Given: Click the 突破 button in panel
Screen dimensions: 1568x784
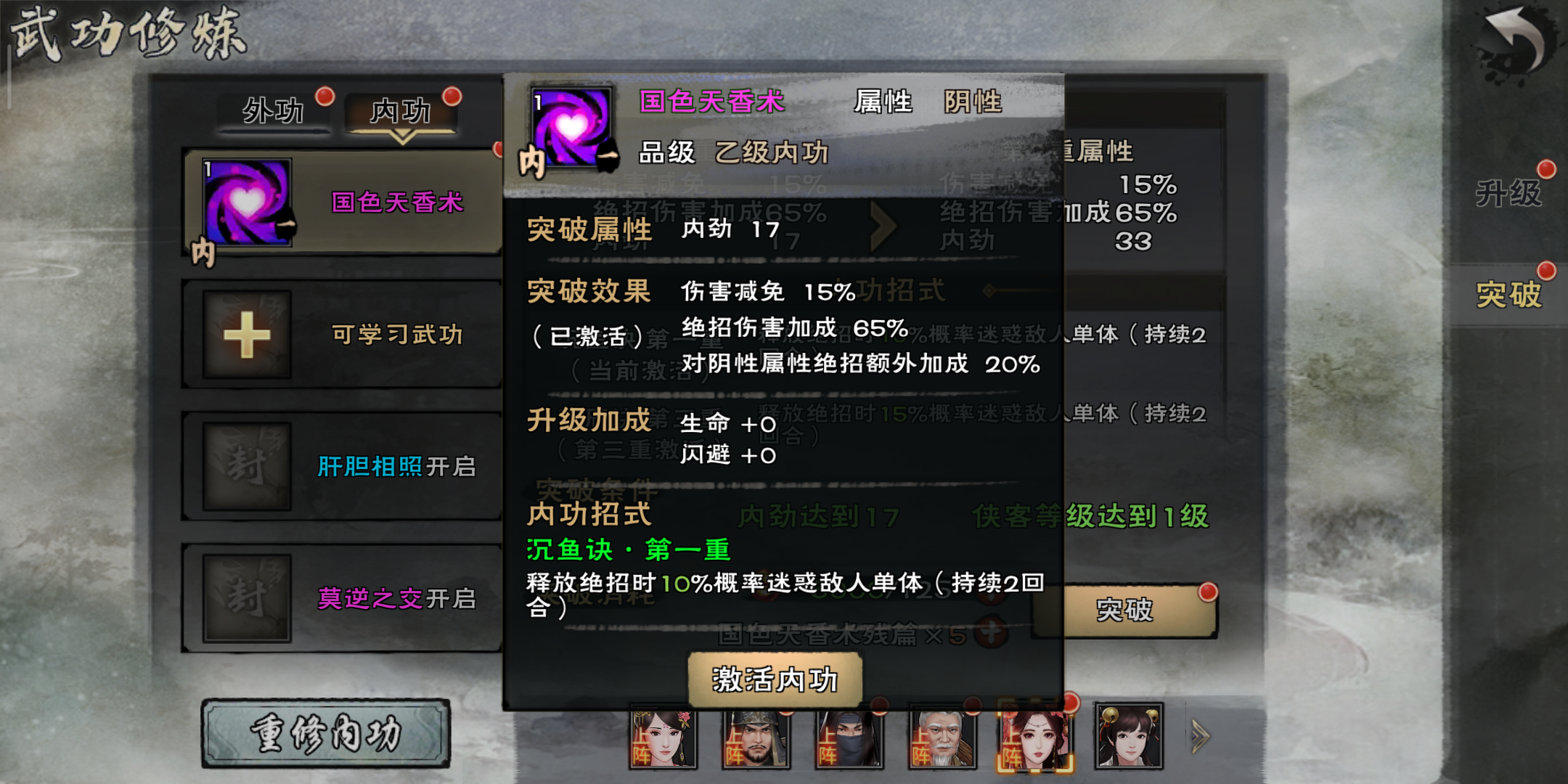Looking at the screenshot, I should pyautogui.click(x=1124, y=611).
